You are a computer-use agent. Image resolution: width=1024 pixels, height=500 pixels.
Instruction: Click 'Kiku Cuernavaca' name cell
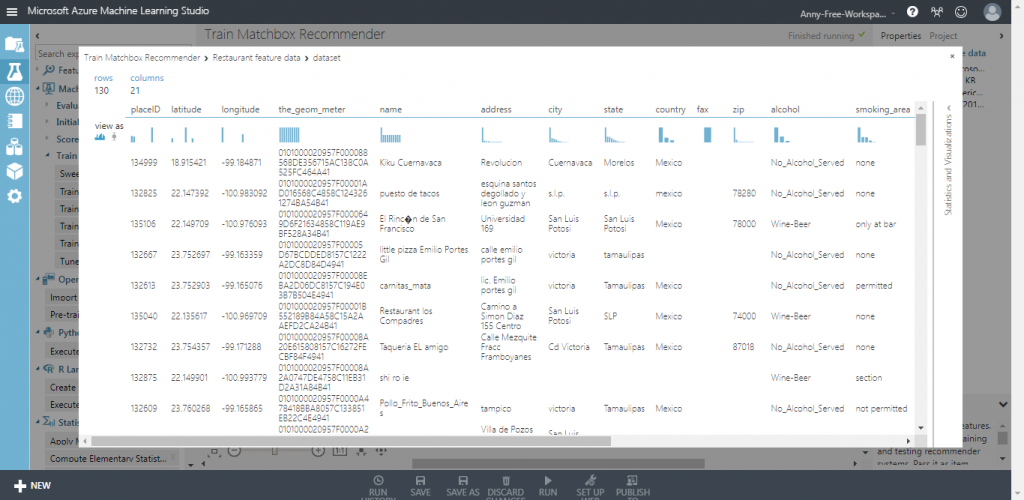pos(411,163)
